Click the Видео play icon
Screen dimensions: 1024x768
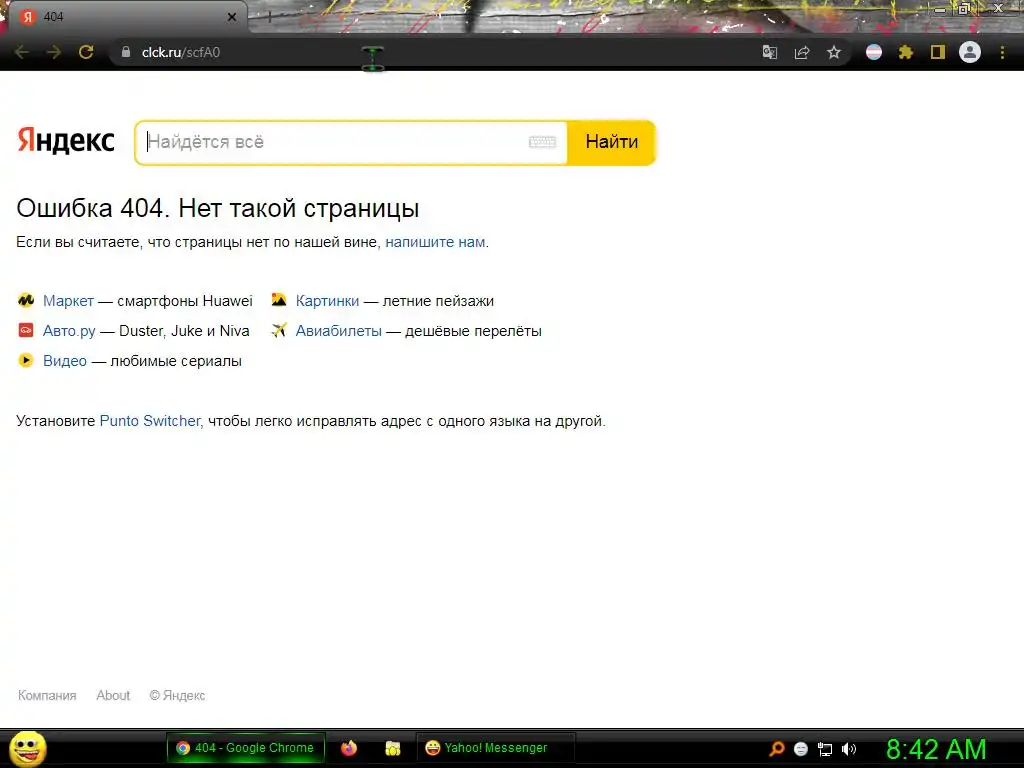(x=25, y=360)
